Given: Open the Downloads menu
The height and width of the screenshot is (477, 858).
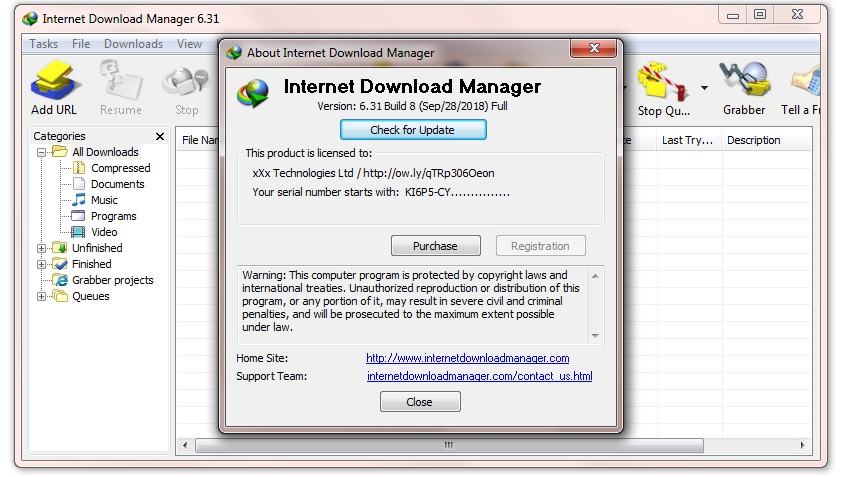Looking at the screenshot, I should point(134,44).
